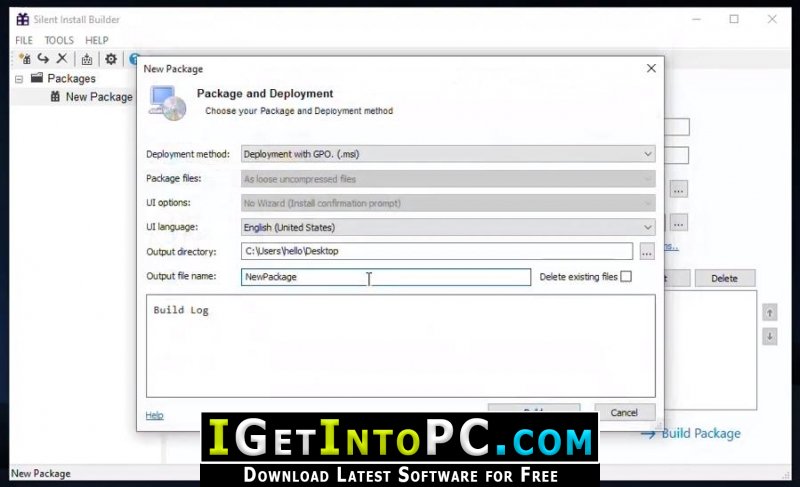Click the build package toolbar icon

[87, 59]
